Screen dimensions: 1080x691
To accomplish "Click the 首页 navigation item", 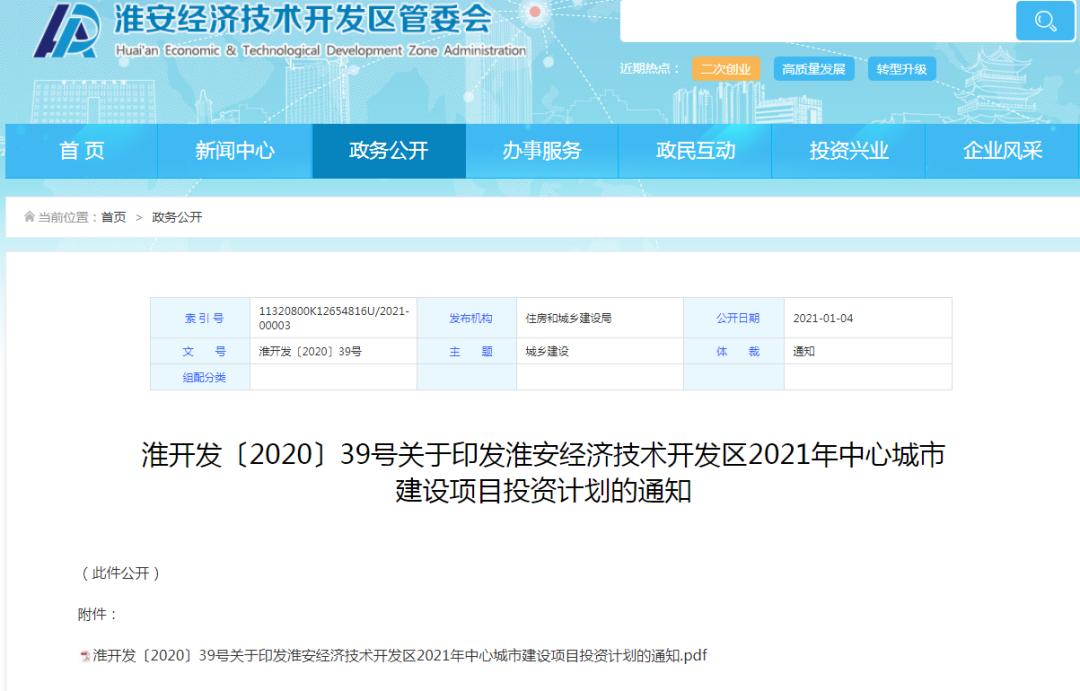I will click(82, 150).
